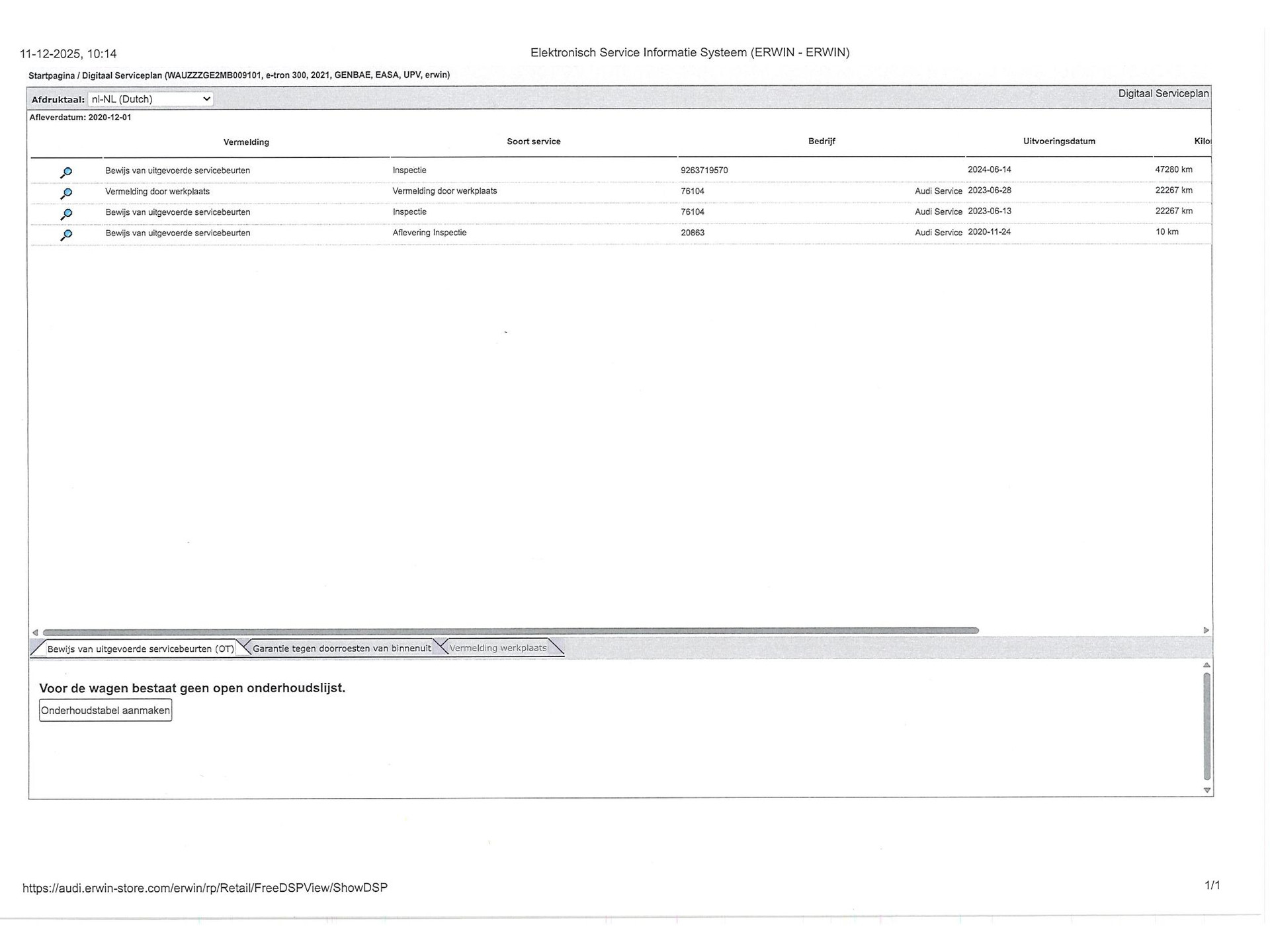Click Startpagina breadcrumb link
1270x952 pixels.
pos(52,75)
